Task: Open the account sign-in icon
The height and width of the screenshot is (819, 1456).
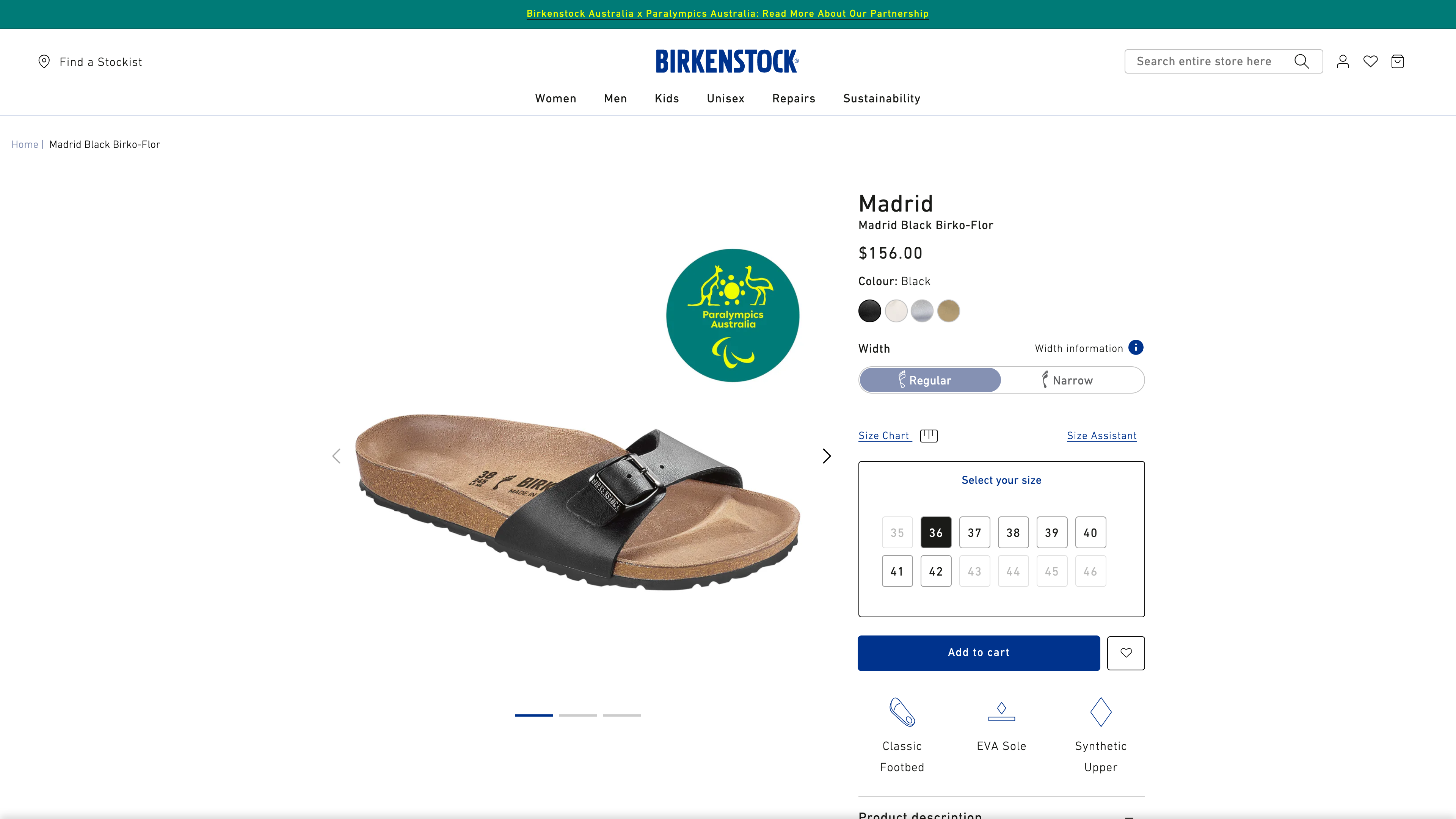Action: coord(1342,61)
